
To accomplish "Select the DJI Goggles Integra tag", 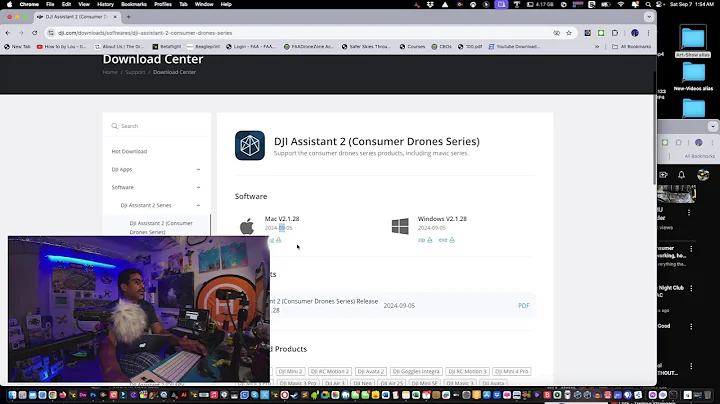I will click(x=416, y=371).
